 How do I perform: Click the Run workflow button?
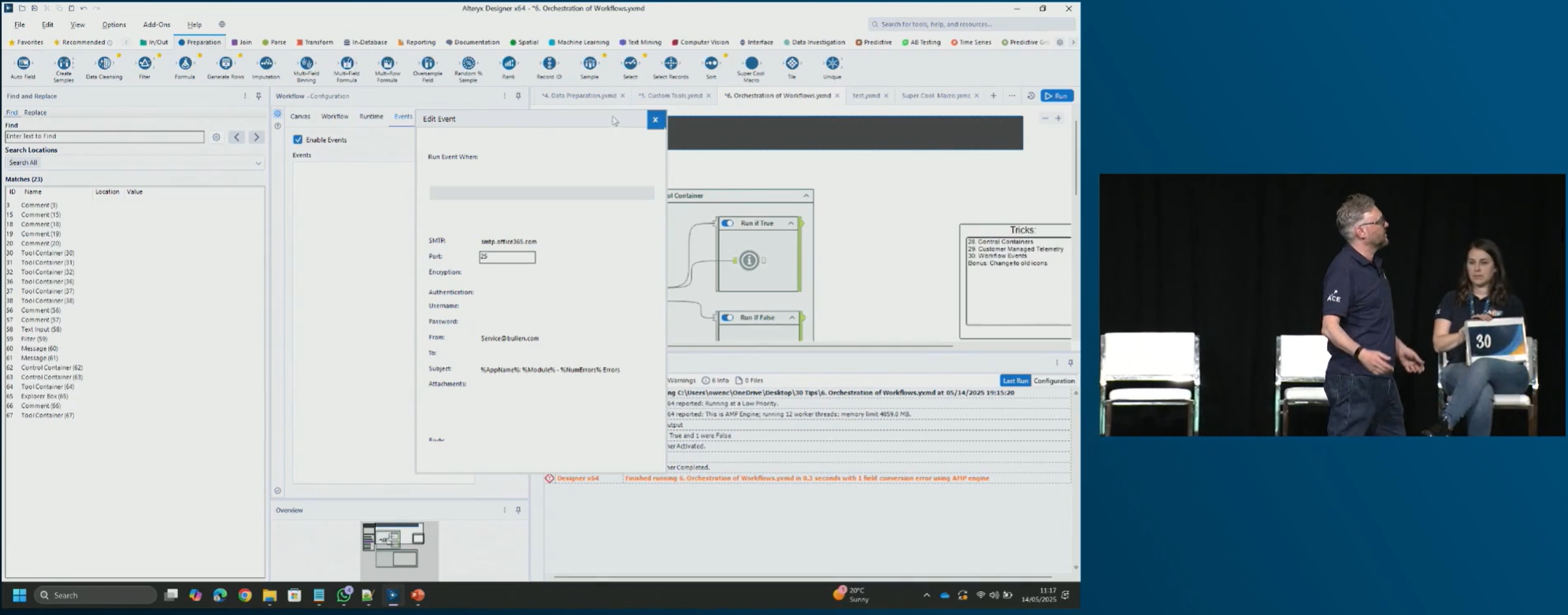coord(1057,96)
